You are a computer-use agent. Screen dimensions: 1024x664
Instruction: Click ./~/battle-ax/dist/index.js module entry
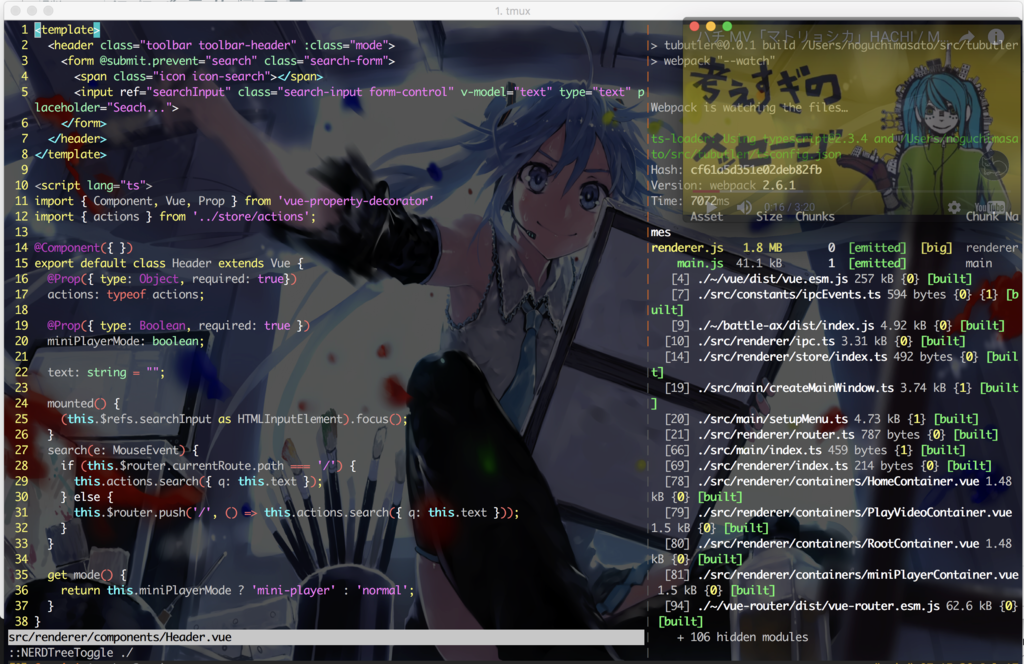pos(785,326)
